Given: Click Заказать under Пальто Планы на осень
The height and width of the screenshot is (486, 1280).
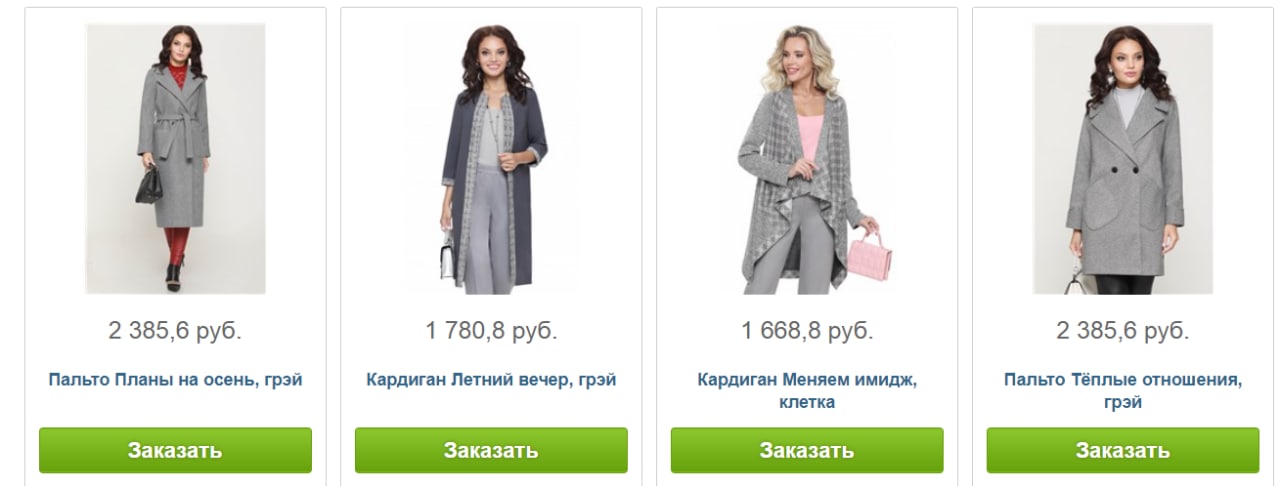Looking at the screenshot, I should point(175,450).
